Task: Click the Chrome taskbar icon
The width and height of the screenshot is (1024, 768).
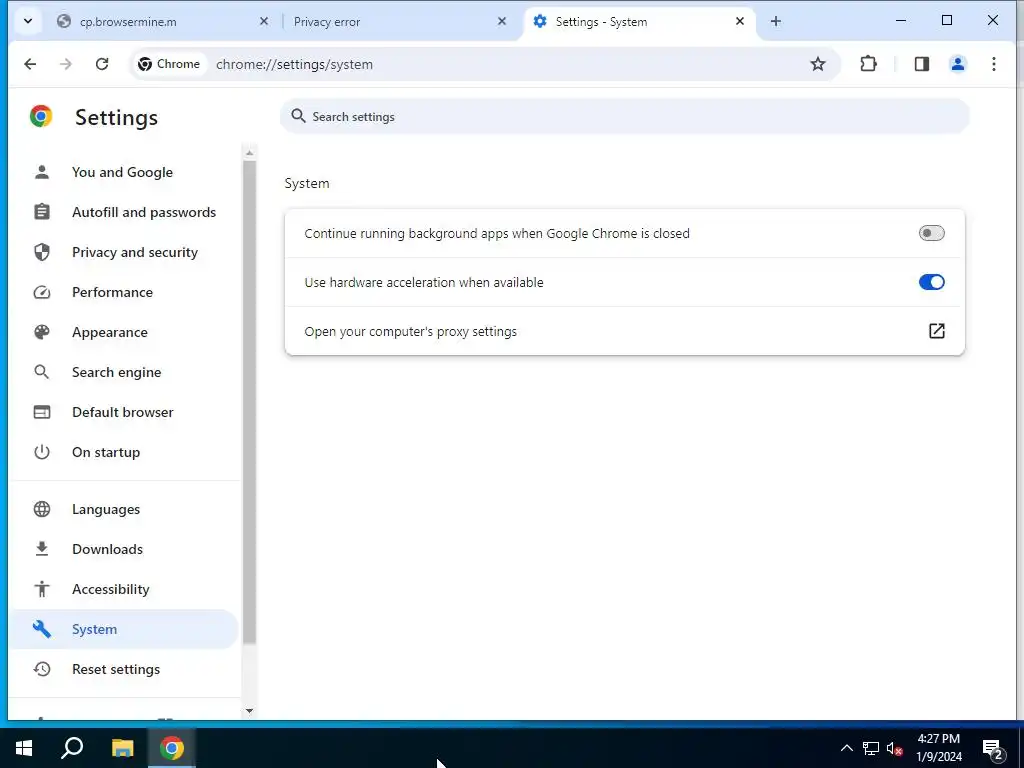Action: (x=172, y=748)
